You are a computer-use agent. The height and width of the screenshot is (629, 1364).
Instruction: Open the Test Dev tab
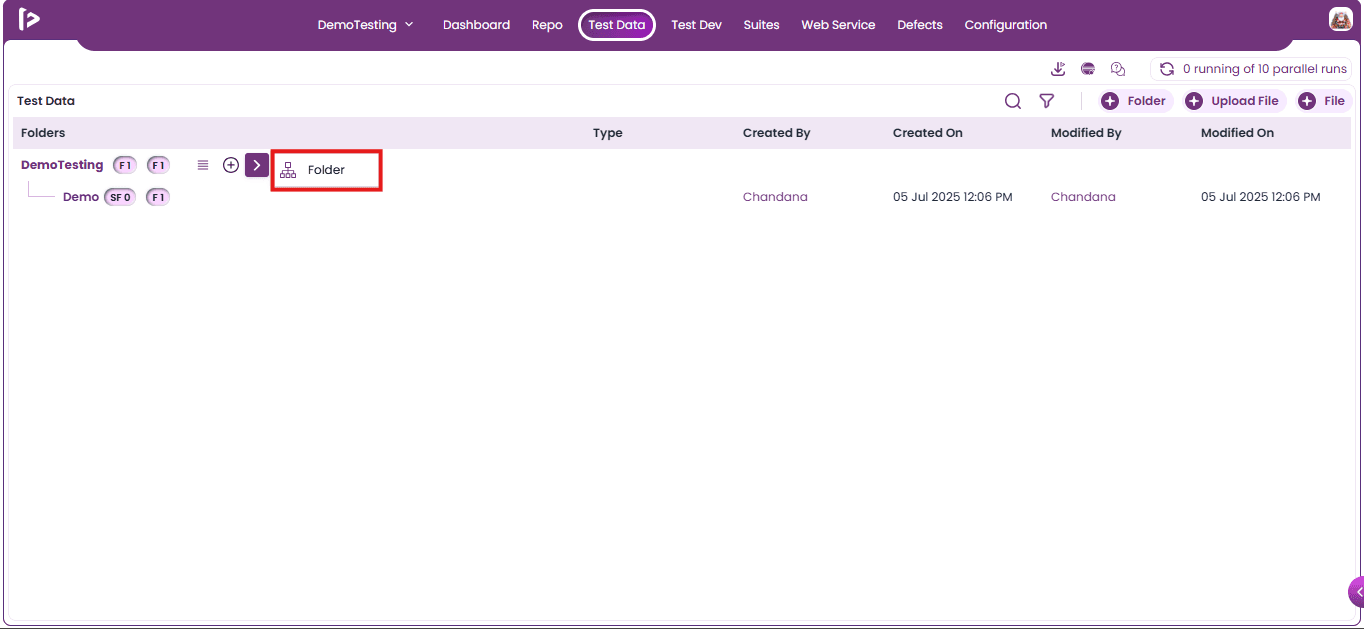[x=696, y=25]
